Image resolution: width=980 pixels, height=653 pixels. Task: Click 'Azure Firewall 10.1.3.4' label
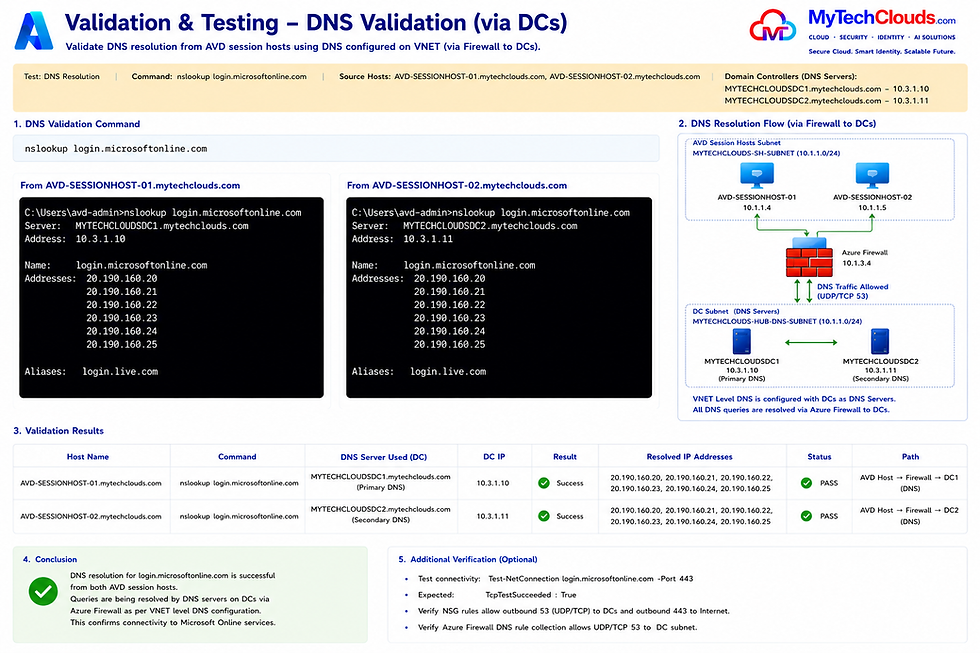tap(865, 257)
